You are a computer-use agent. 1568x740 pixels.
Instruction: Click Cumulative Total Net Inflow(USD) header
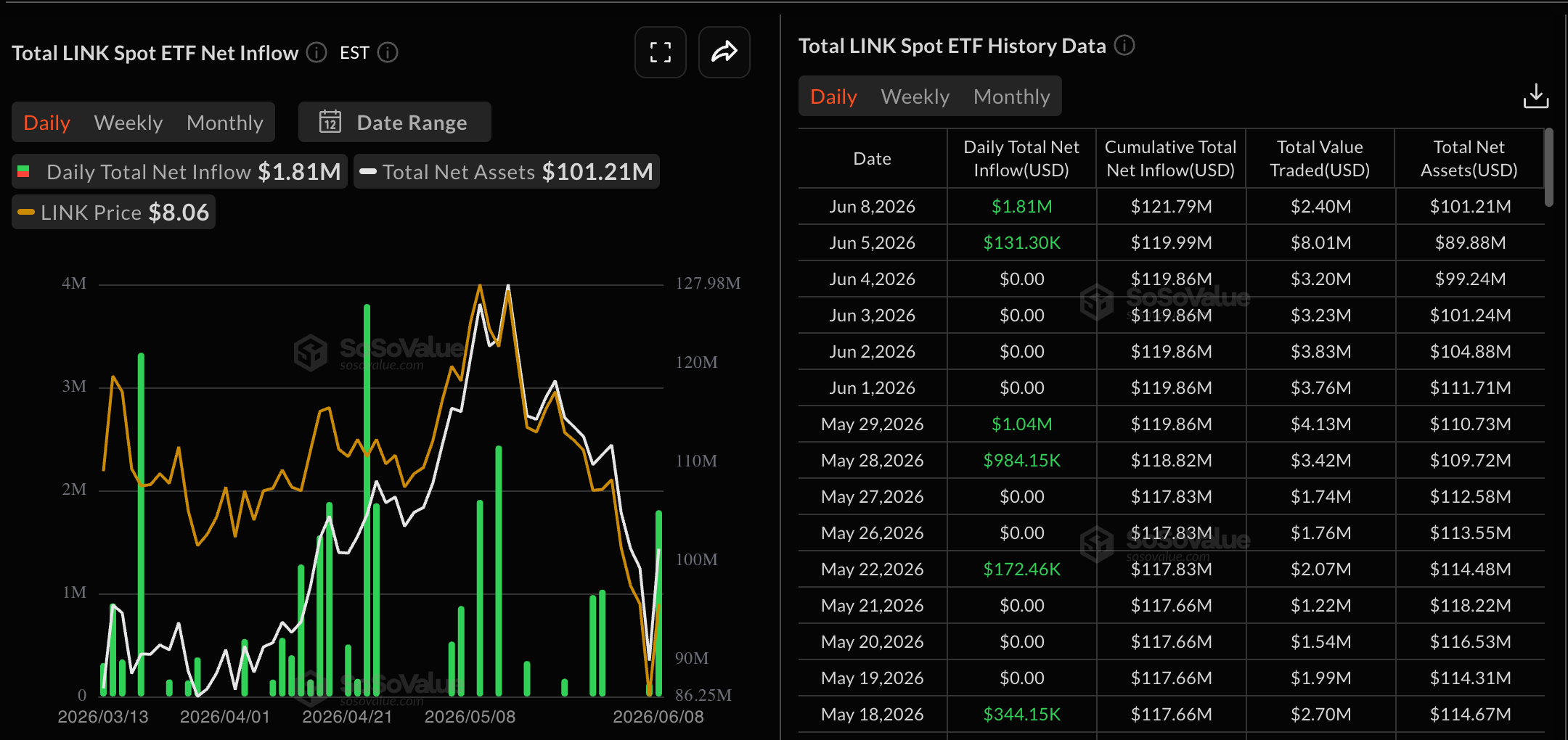(x=1171, y=158)
